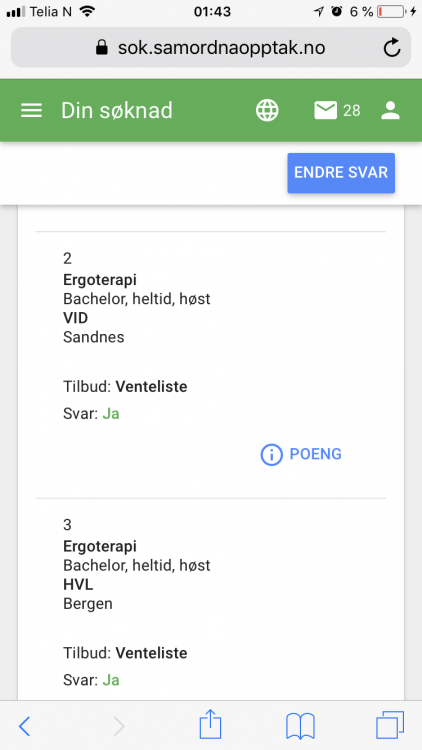Tap the Din søknad page title
The height and width of the screenshot is (750, 422).
click(x=117, y=111)
